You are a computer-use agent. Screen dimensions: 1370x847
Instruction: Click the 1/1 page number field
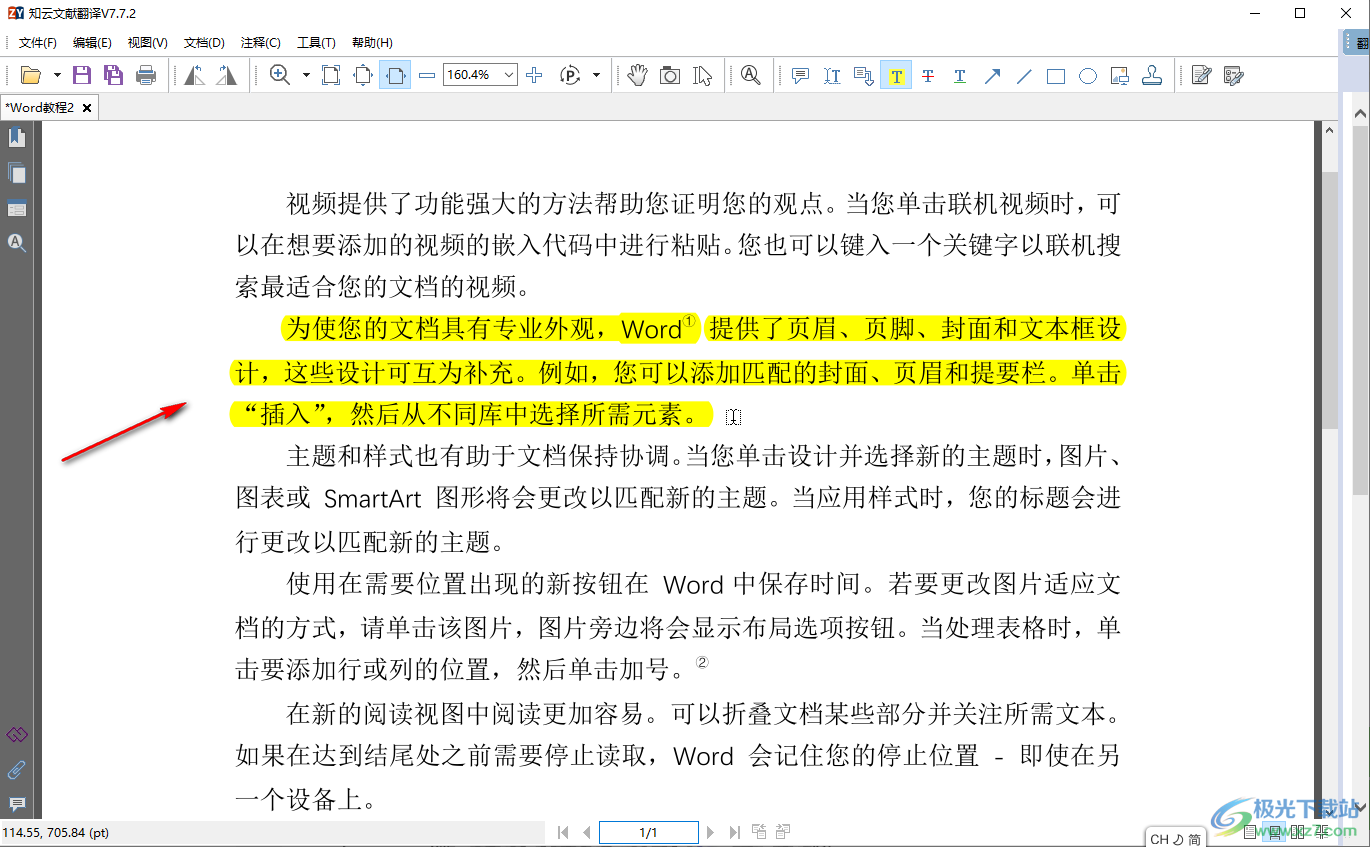648,832
